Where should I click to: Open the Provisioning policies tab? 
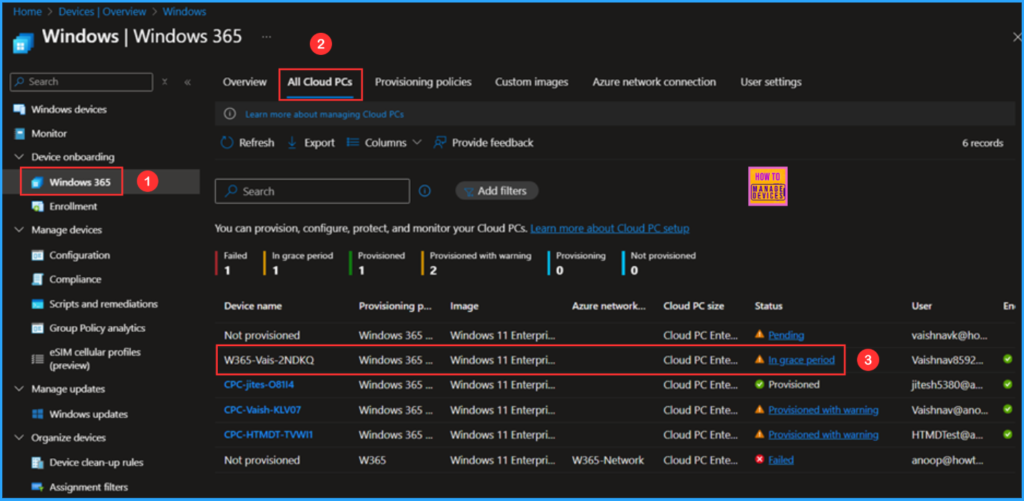point(423,82)
